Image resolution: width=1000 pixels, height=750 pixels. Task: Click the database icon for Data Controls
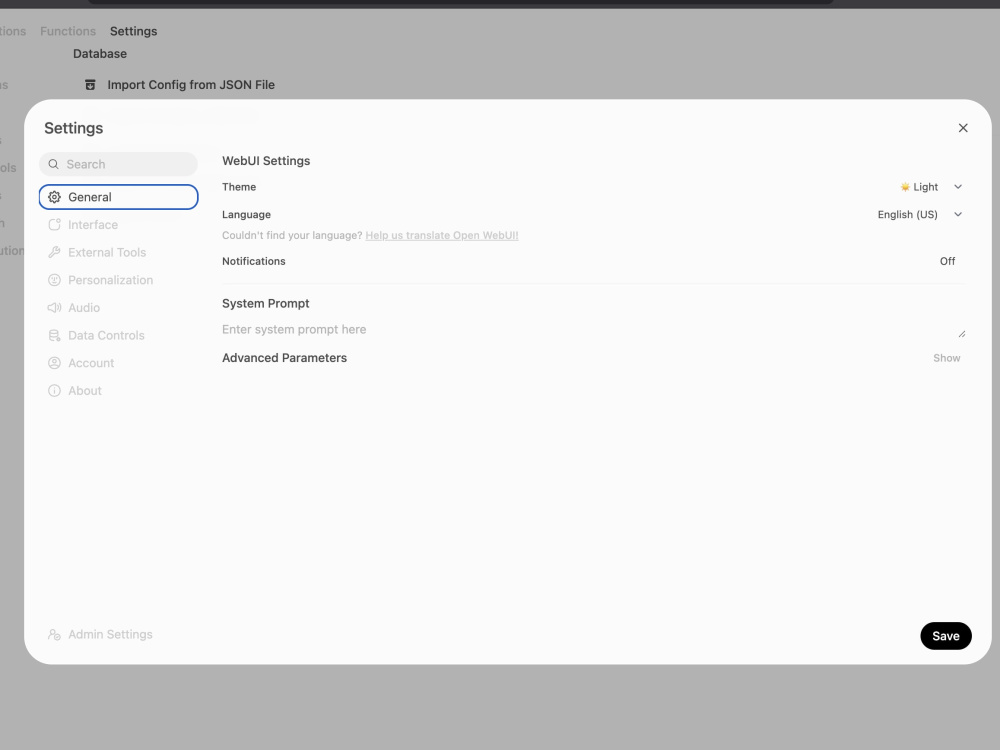point(54,335)
